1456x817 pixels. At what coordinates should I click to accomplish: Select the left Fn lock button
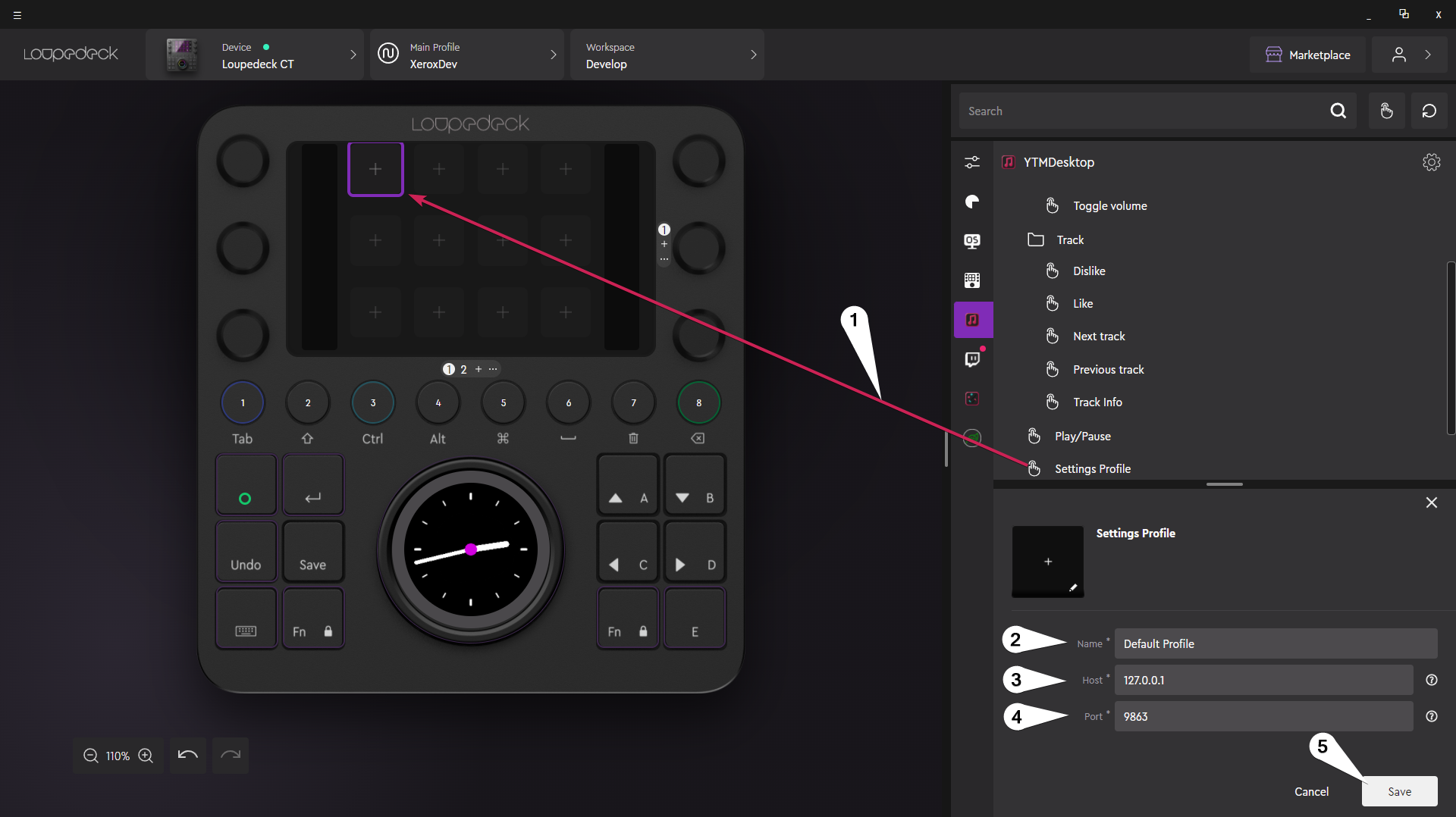click(x=312, y=618)
